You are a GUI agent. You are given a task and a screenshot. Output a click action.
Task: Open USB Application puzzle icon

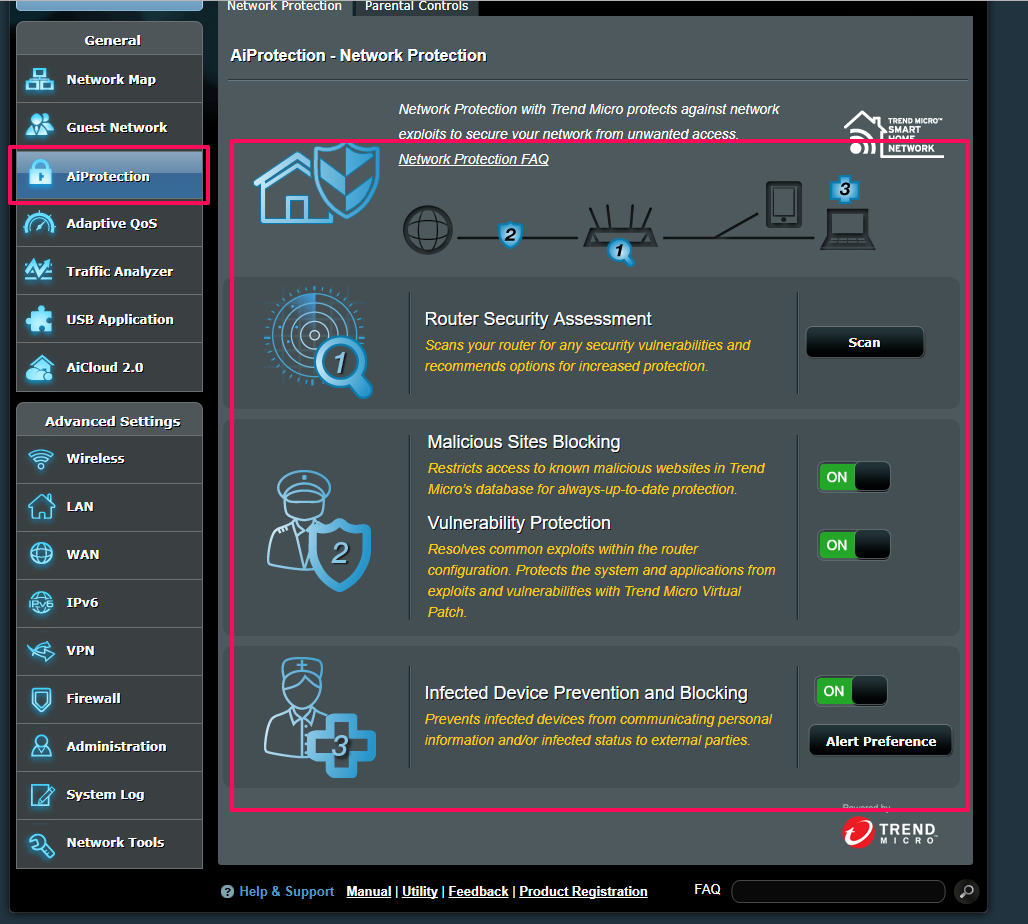pos(39,319)
